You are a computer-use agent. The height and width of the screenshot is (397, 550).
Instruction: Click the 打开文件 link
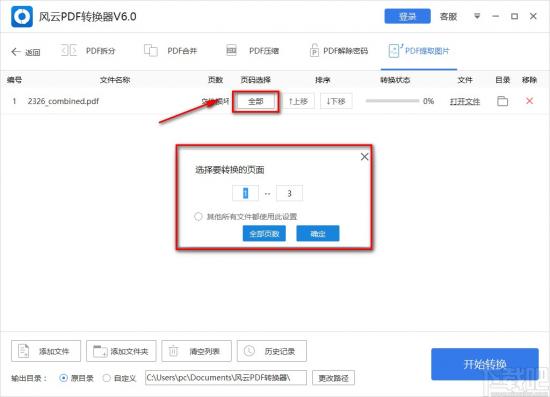coord(465,101)
